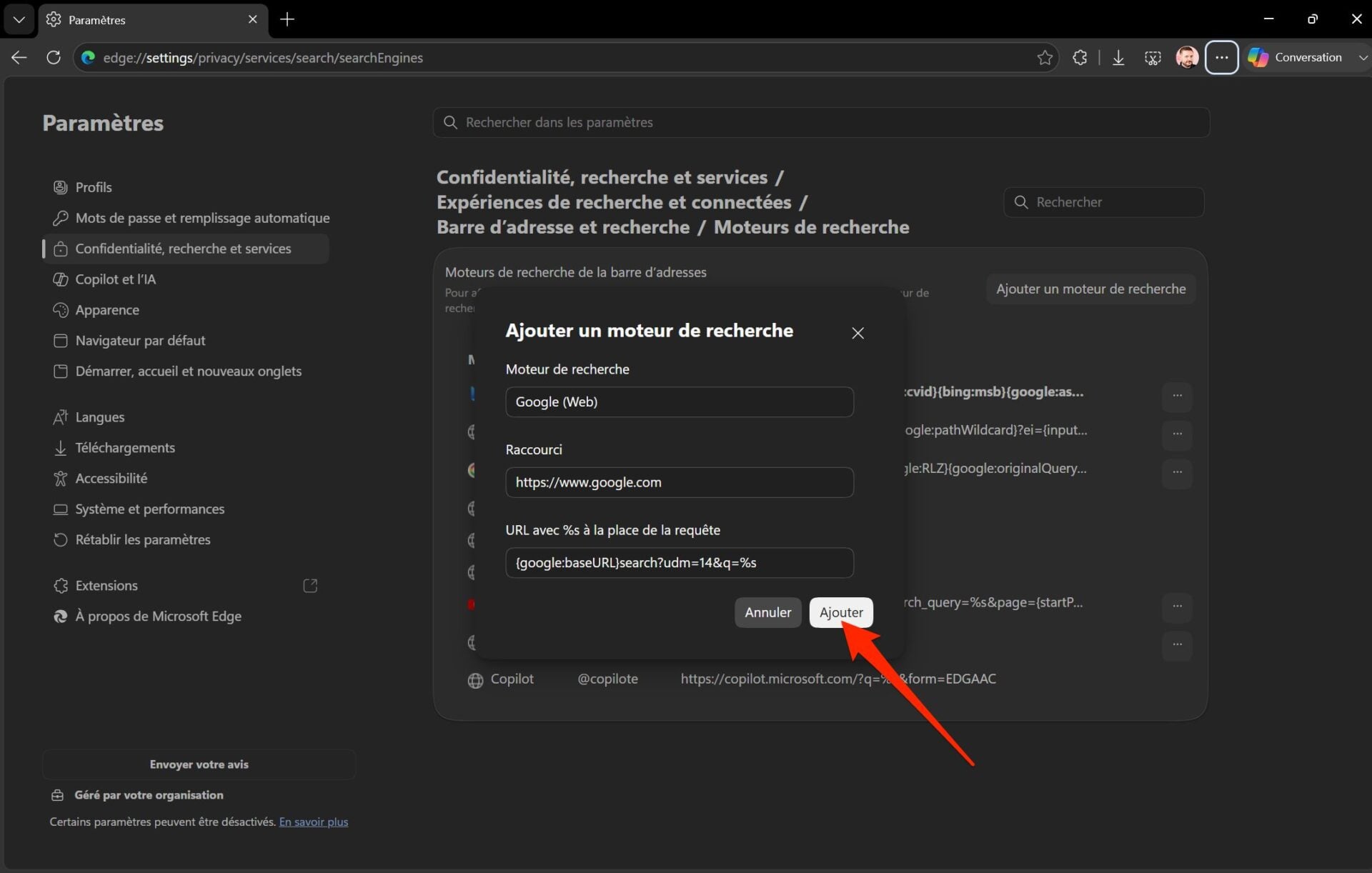This screenshot has height=873, width=1372.
Task: Open Système et performances settings
Action: pos(185,509)
